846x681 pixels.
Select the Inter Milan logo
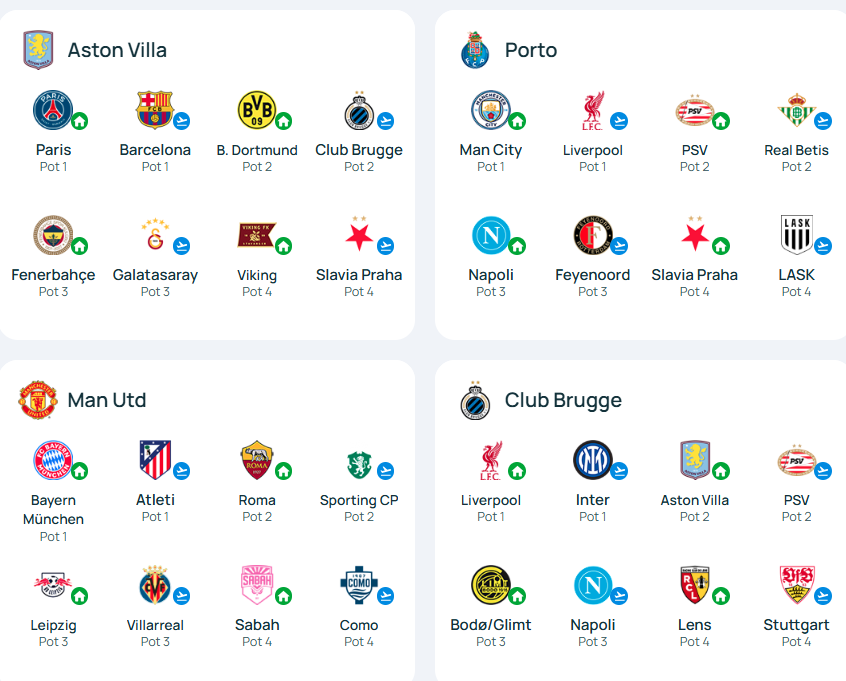(x=592, y=460)
